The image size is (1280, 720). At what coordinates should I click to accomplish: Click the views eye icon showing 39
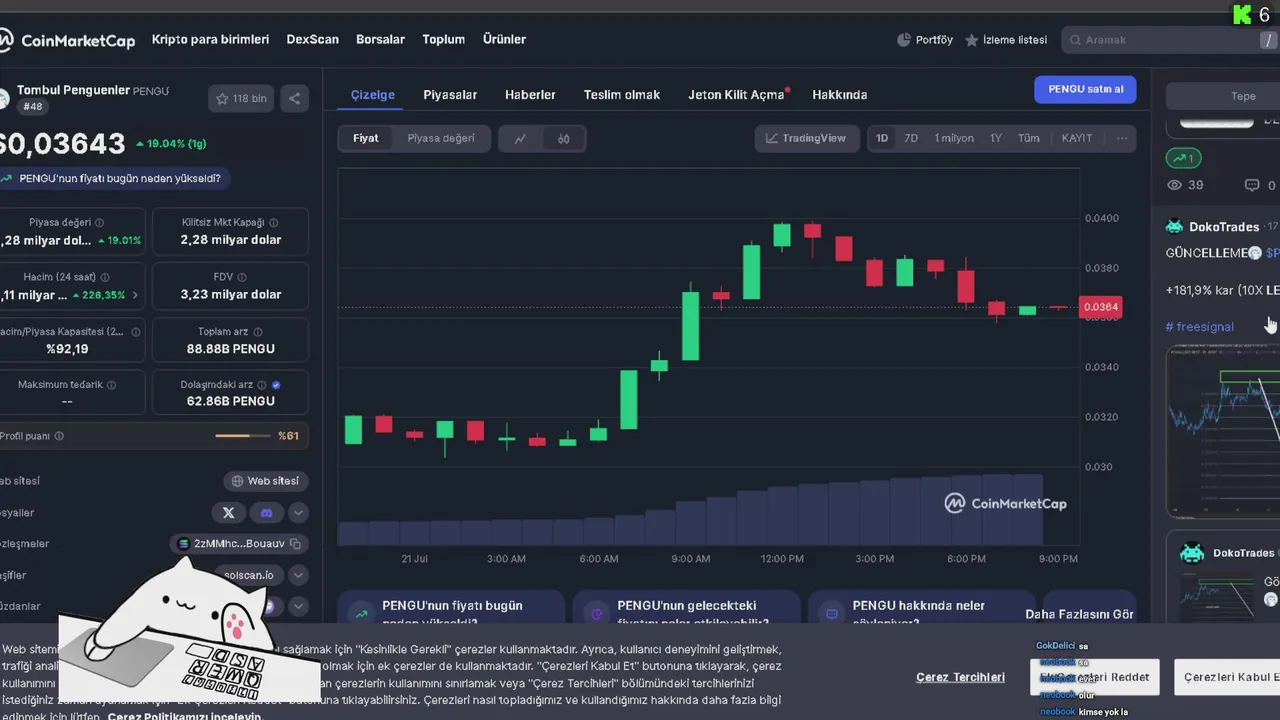pyautogui.click(x=1175, y=185)
